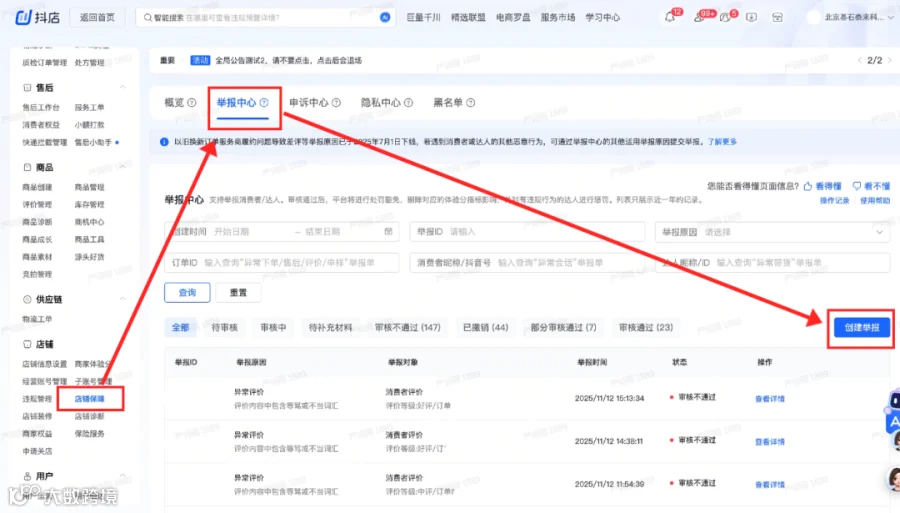Click the calendar icon in date field
900x513 pixels.
click(389, 231)
